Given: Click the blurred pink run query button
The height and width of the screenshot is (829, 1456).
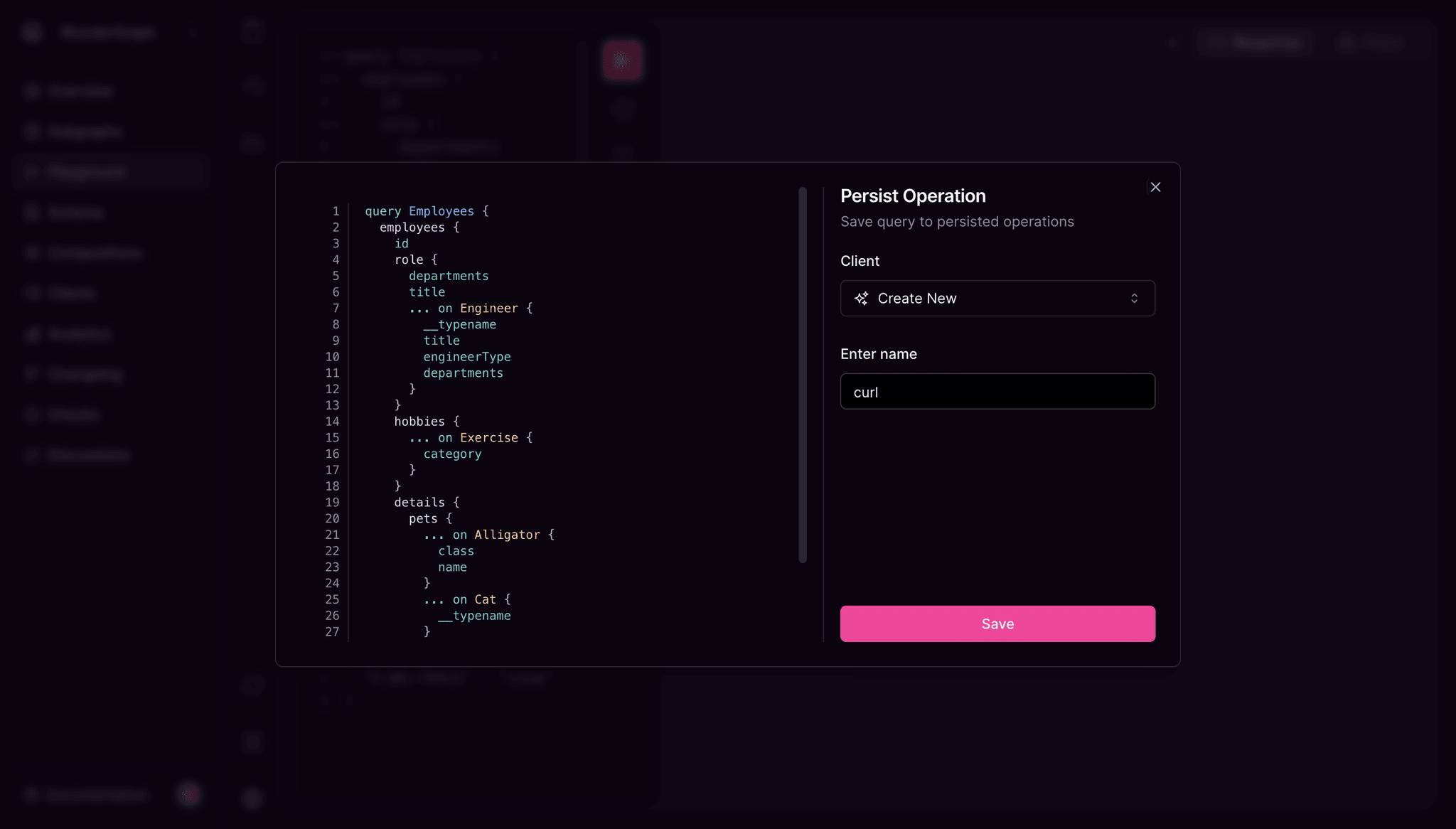Looking at the screenshot, I should (622, 60).
